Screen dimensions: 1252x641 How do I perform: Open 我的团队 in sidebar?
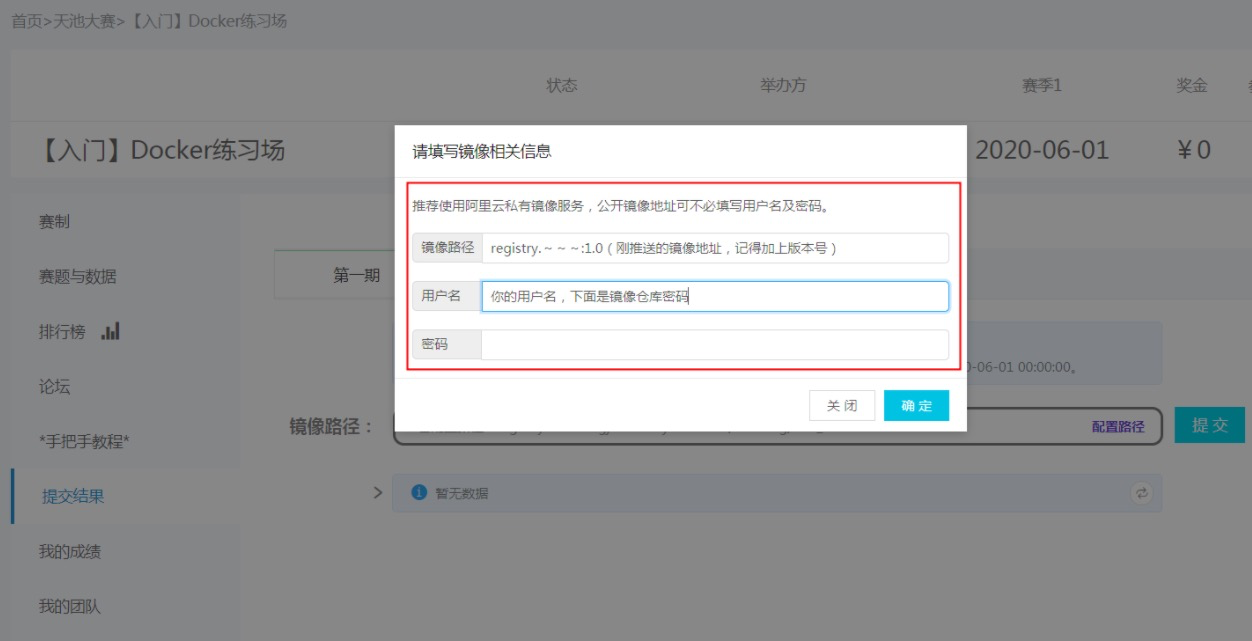pyautogui.click(x=70, y=606)
